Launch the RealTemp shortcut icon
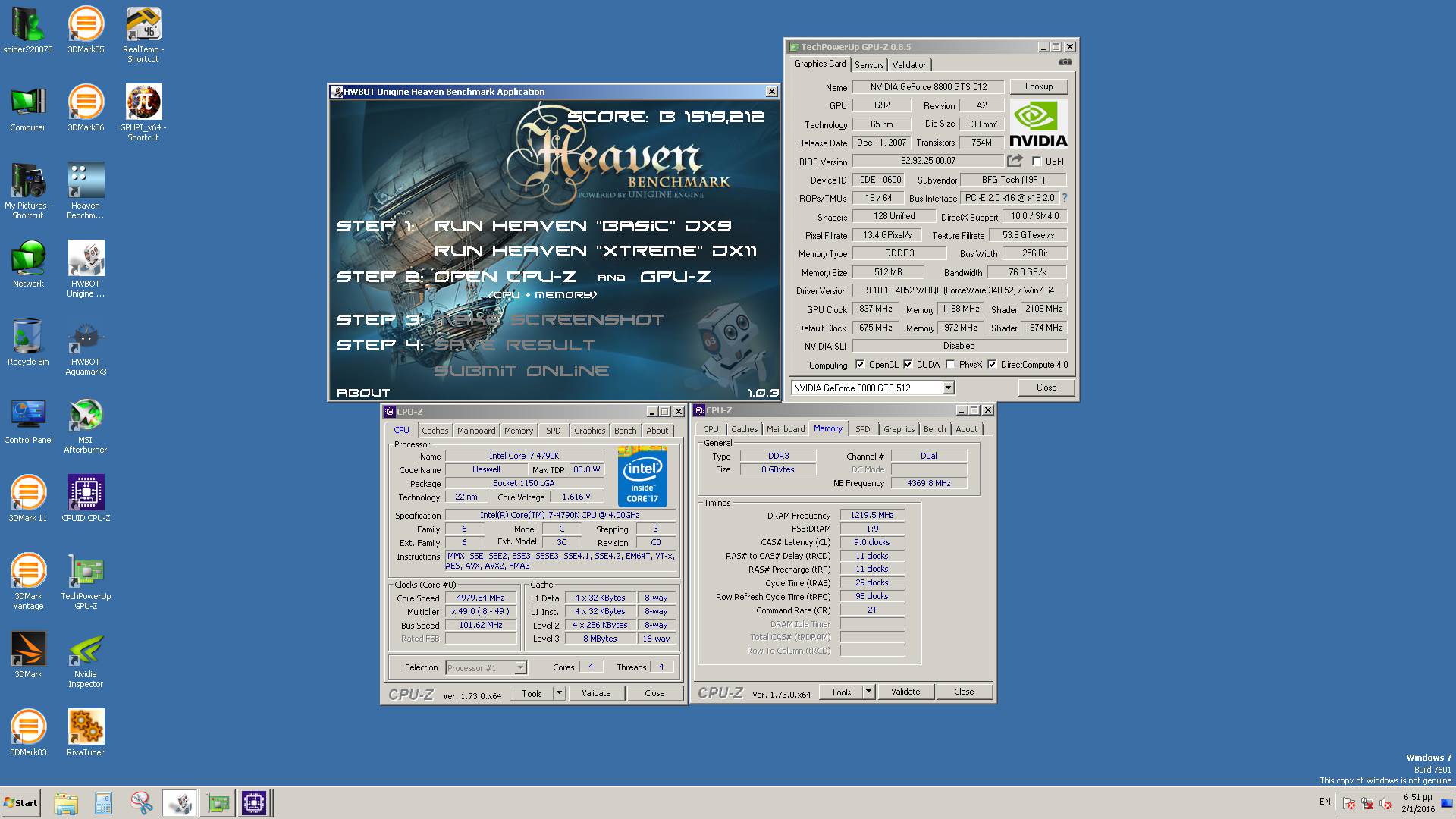 click(143, 35)
